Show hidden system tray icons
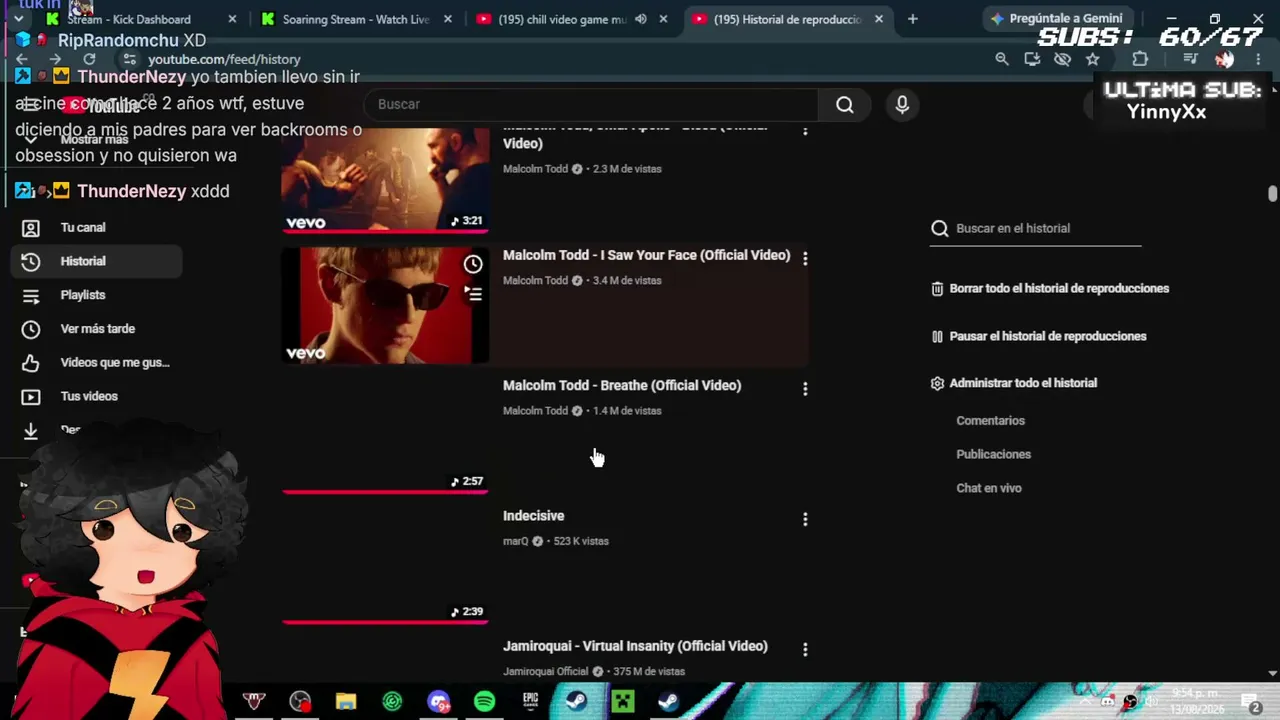1280x720 pixels. [x=1086, y=701]
